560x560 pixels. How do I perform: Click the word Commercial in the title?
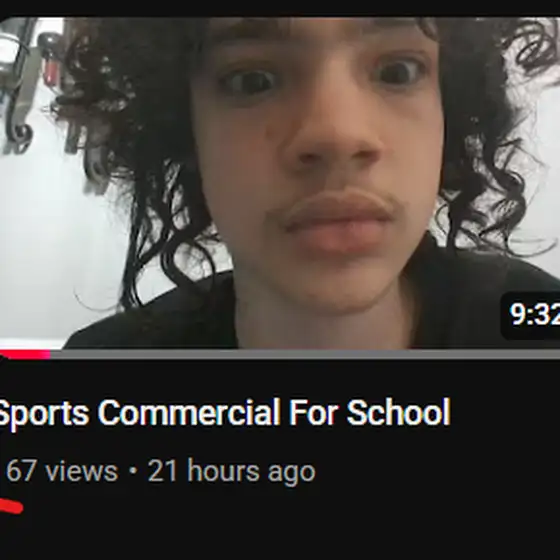[189, 412]
